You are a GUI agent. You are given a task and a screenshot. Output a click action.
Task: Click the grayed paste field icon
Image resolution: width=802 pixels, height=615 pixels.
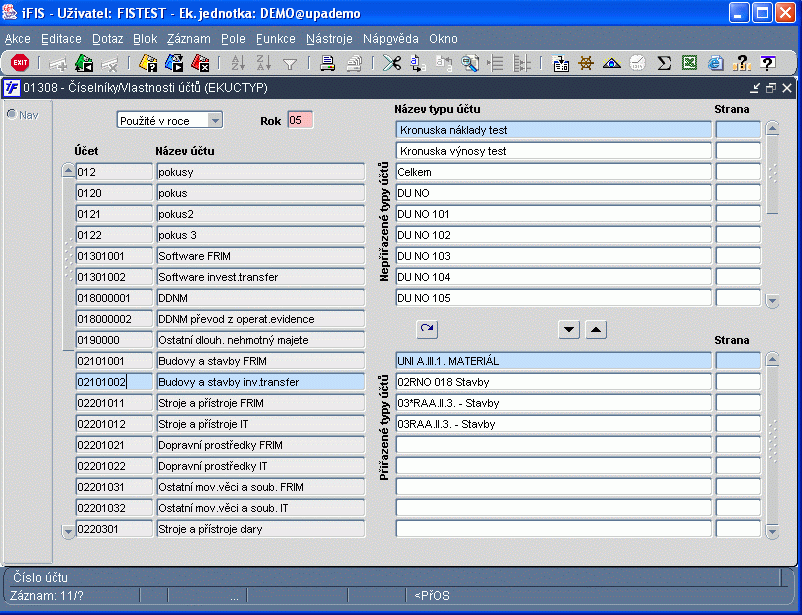[x=443, y=63]
